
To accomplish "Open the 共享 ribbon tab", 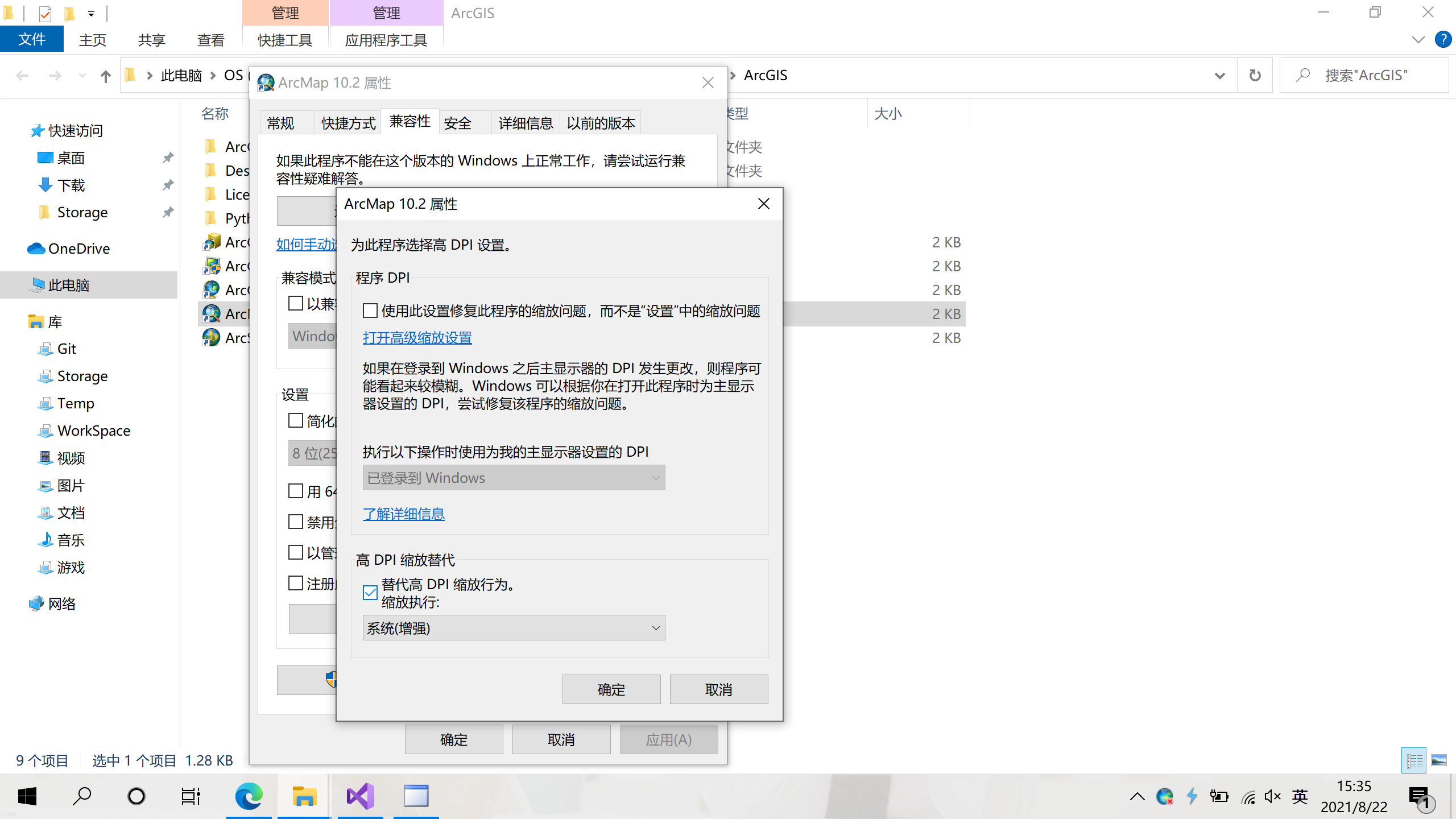I will 152,40.
